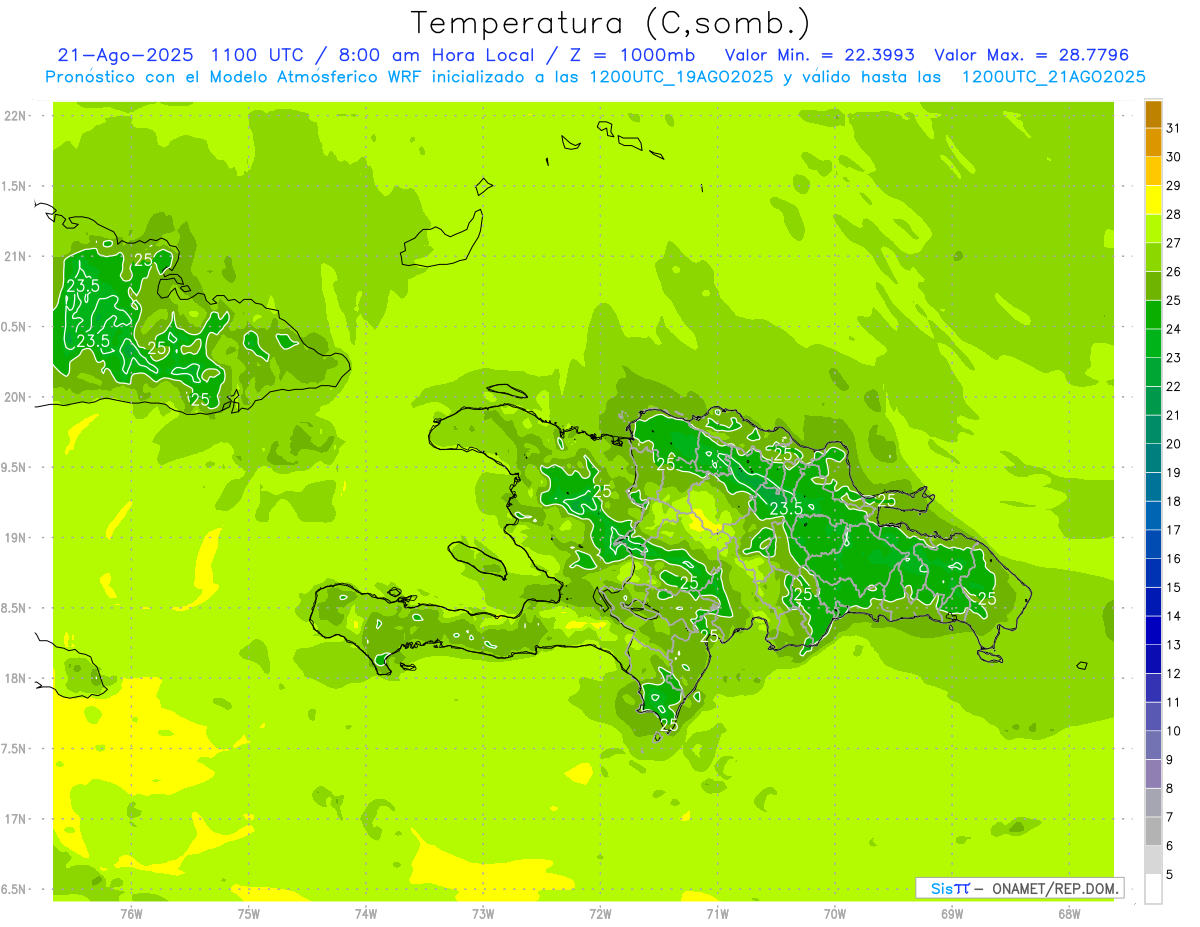1200x927 pixels.
Task: Click the '71W' longitude axis label
Action: click(x=717, y=914)
